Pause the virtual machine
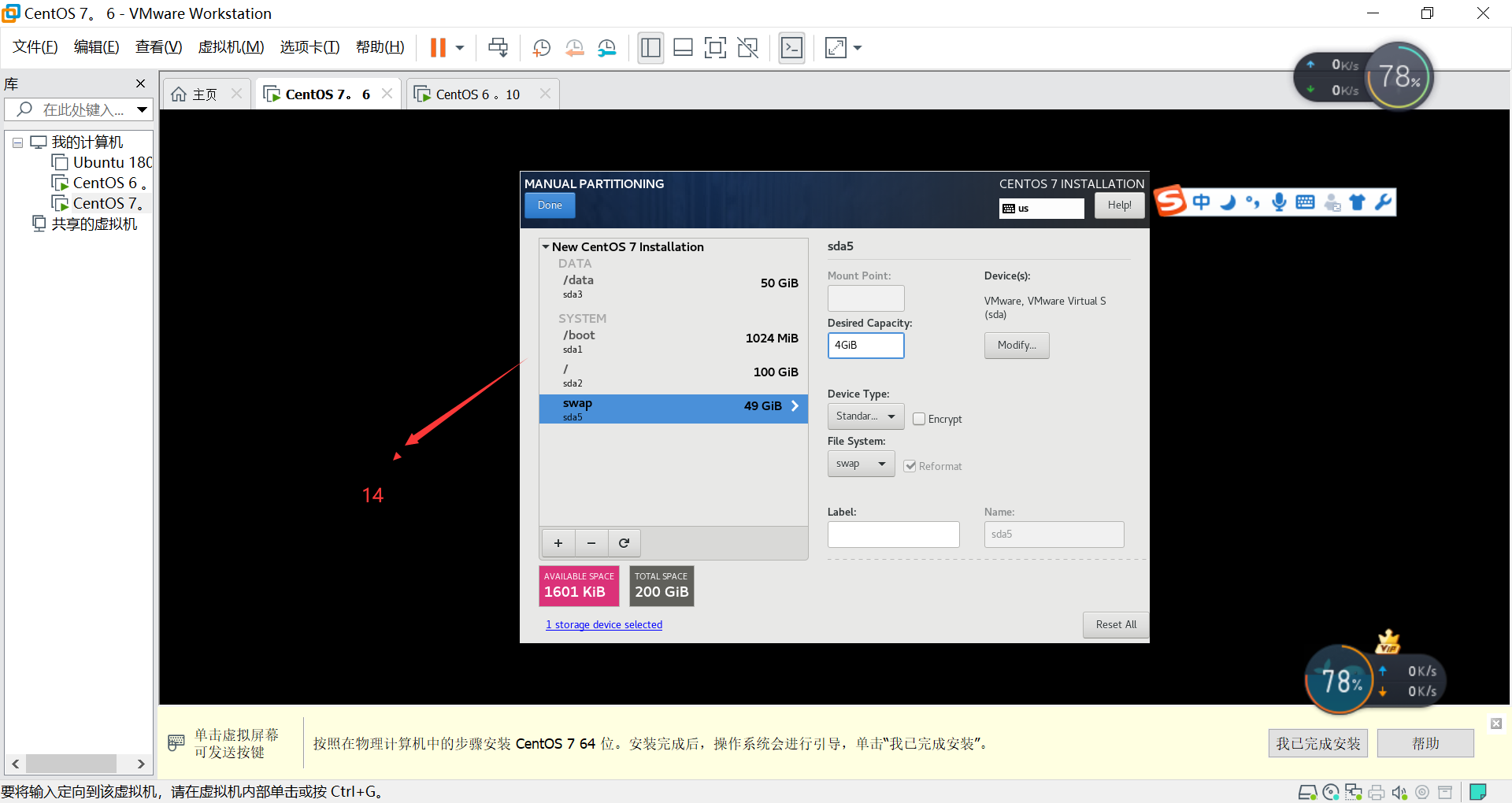 438,48
